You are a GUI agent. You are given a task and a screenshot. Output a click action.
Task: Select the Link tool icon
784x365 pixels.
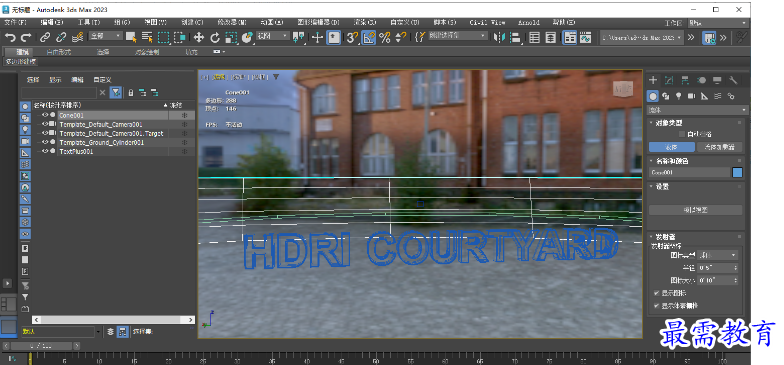[45, 37]
